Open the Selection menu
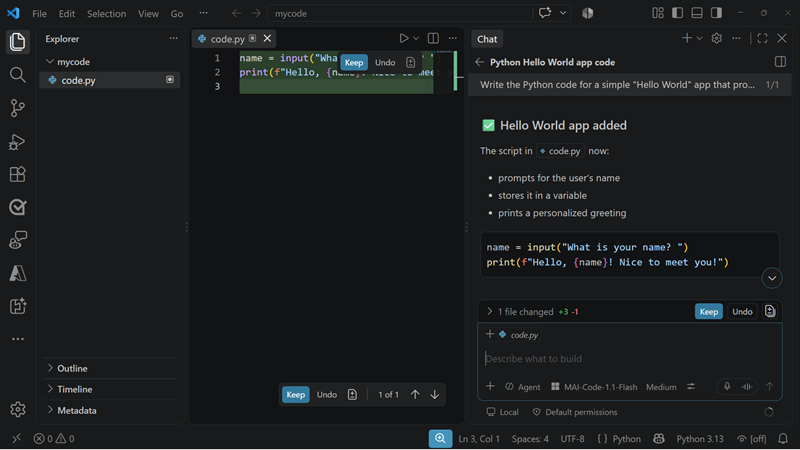This screenshot has width=800, height=450. click(106, 13)
